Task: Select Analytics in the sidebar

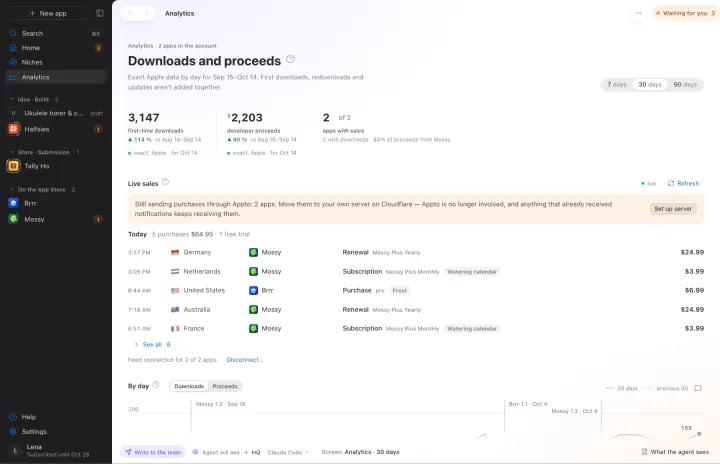Action: coord(56,77)
